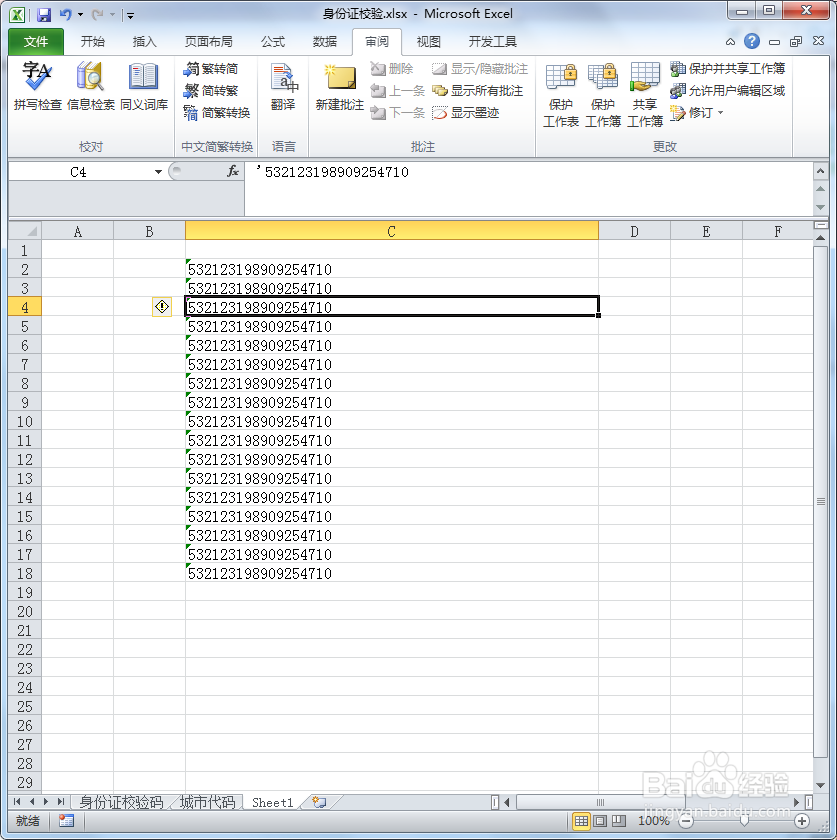The height and width of the screenshot is (840, 837).
Task: Save the workbook from quick access toolbar
Action: (43, 14)
